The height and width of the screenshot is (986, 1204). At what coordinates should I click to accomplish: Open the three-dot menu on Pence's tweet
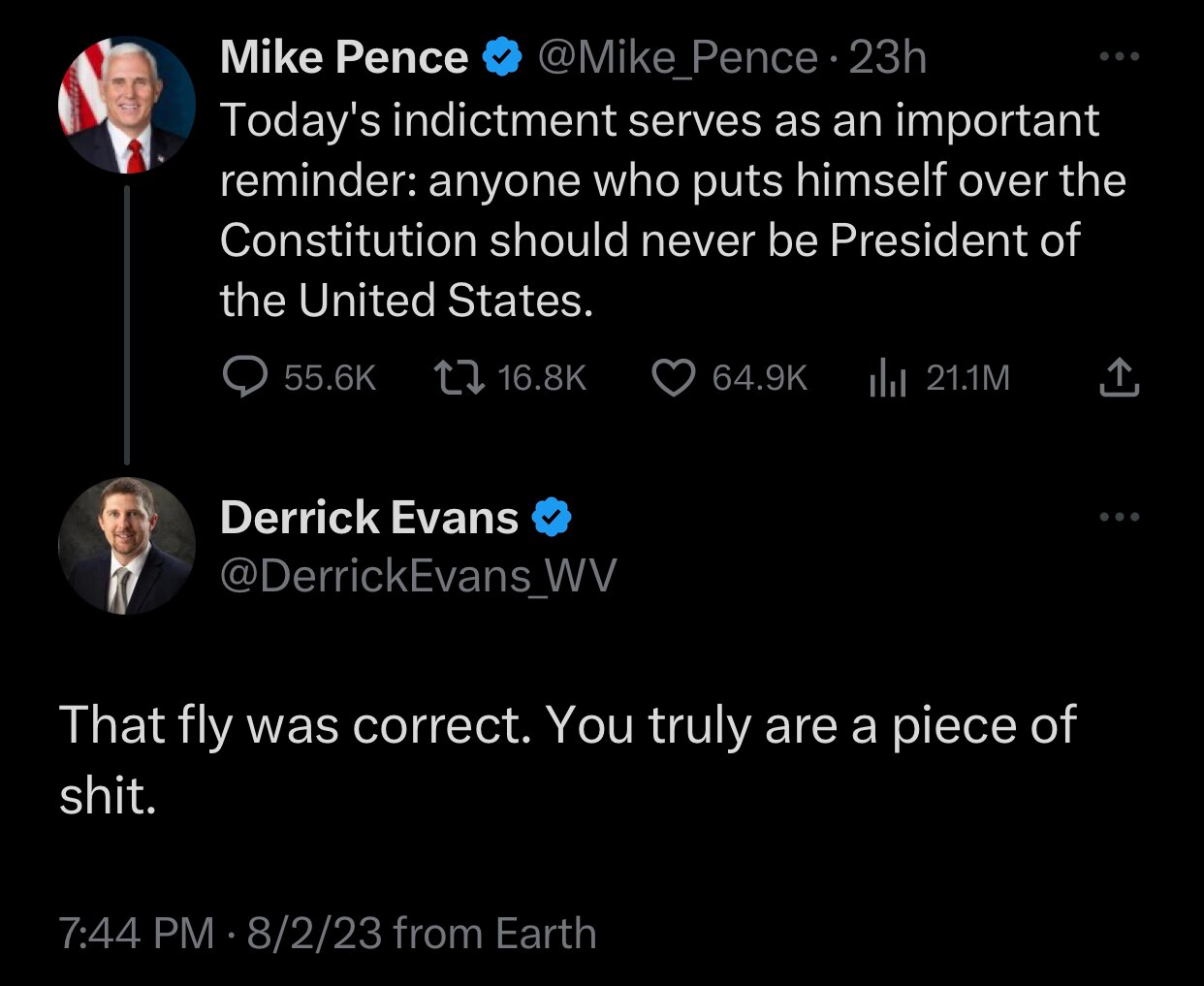coord(1120,55)
